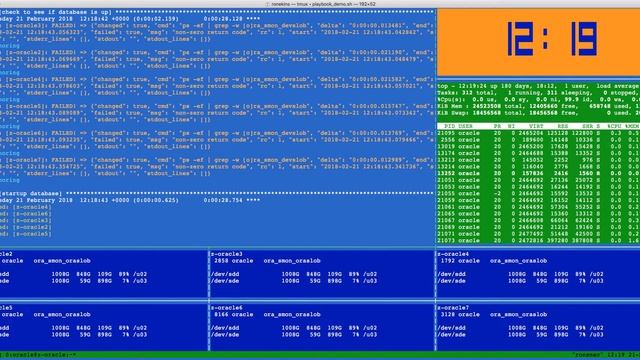This screenshot has width=640, height=360.
Task: Click the process row with PID 21061
Action: 538,207
